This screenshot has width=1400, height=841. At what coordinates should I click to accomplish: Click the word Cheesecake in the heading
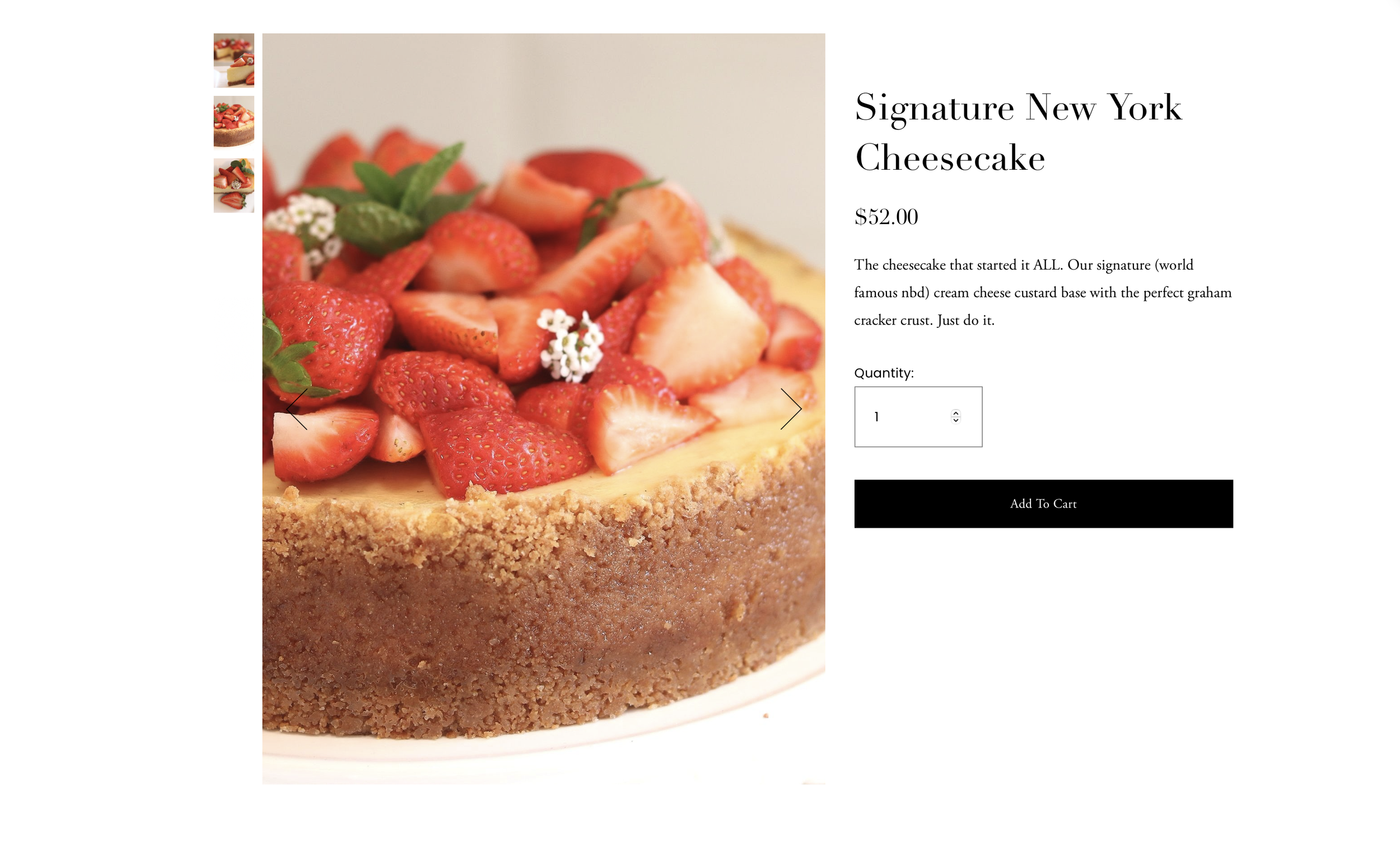pos(950,157)
